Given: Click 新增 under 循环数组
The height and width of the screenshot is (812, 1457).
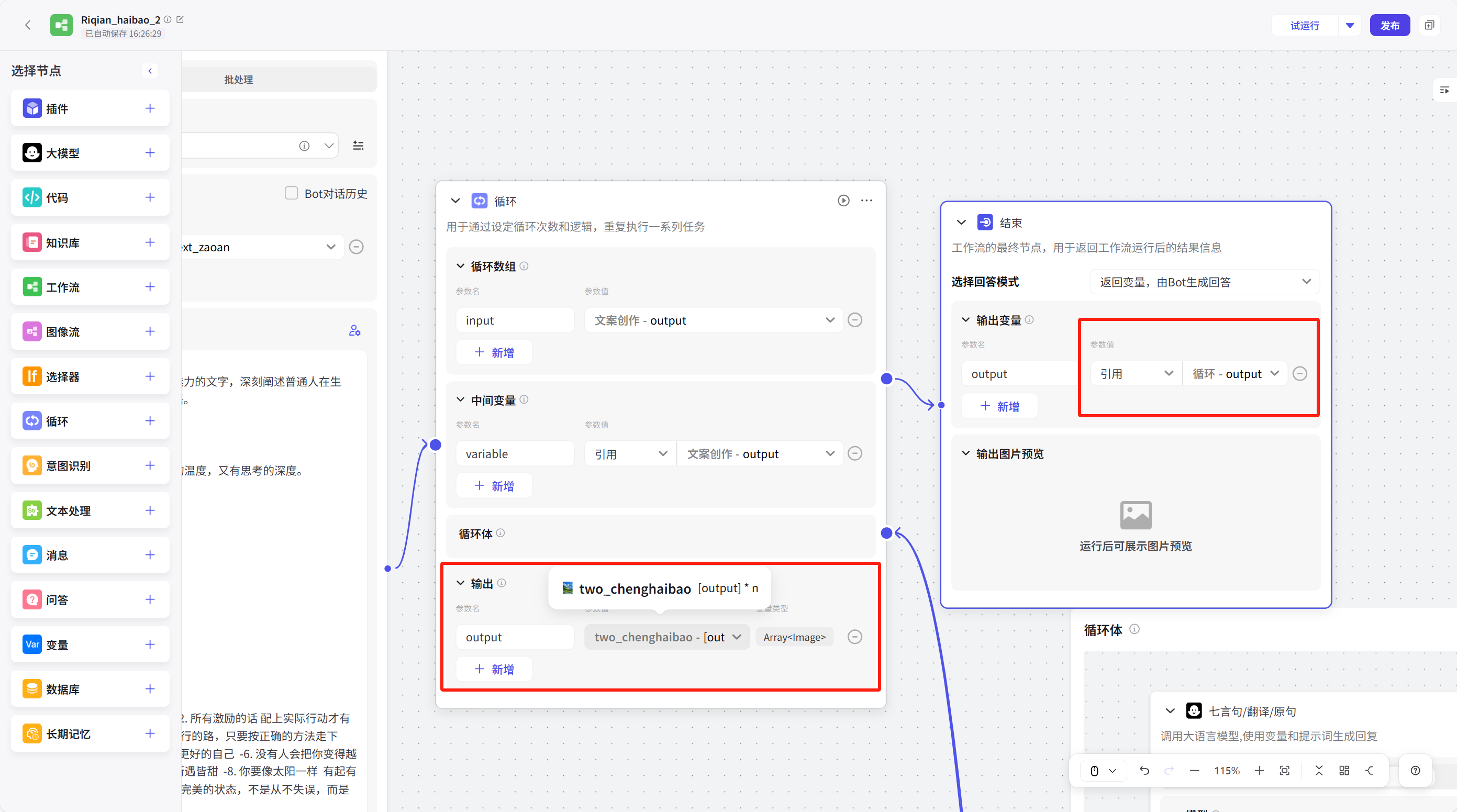Looking at the screenshot, I should pyautogui.click(x=494, y=352).
